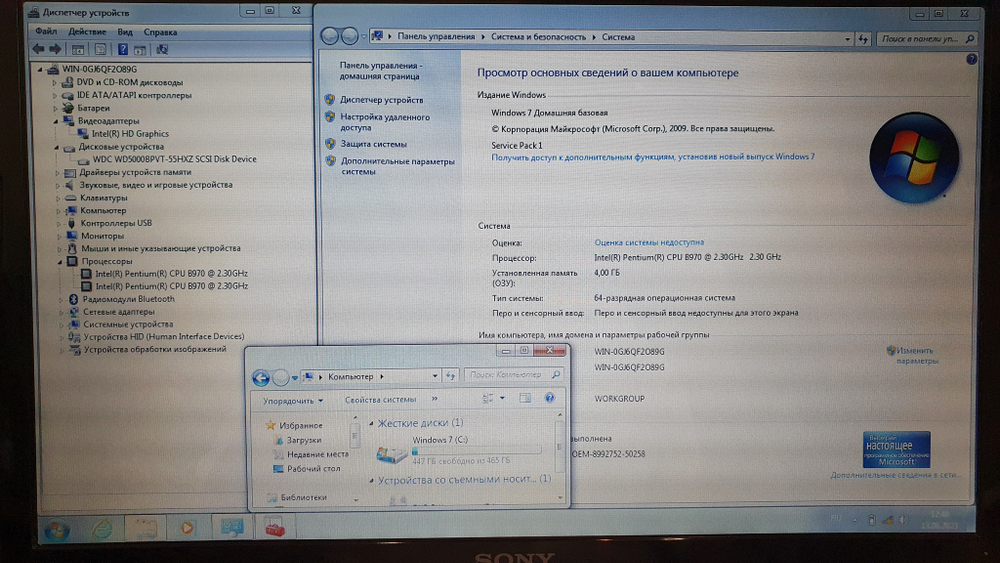The height and width of the screenshot is (563, 1000).
Task: Open Упорядочить dropdown in explorer
Action: [x=293, y=400]
